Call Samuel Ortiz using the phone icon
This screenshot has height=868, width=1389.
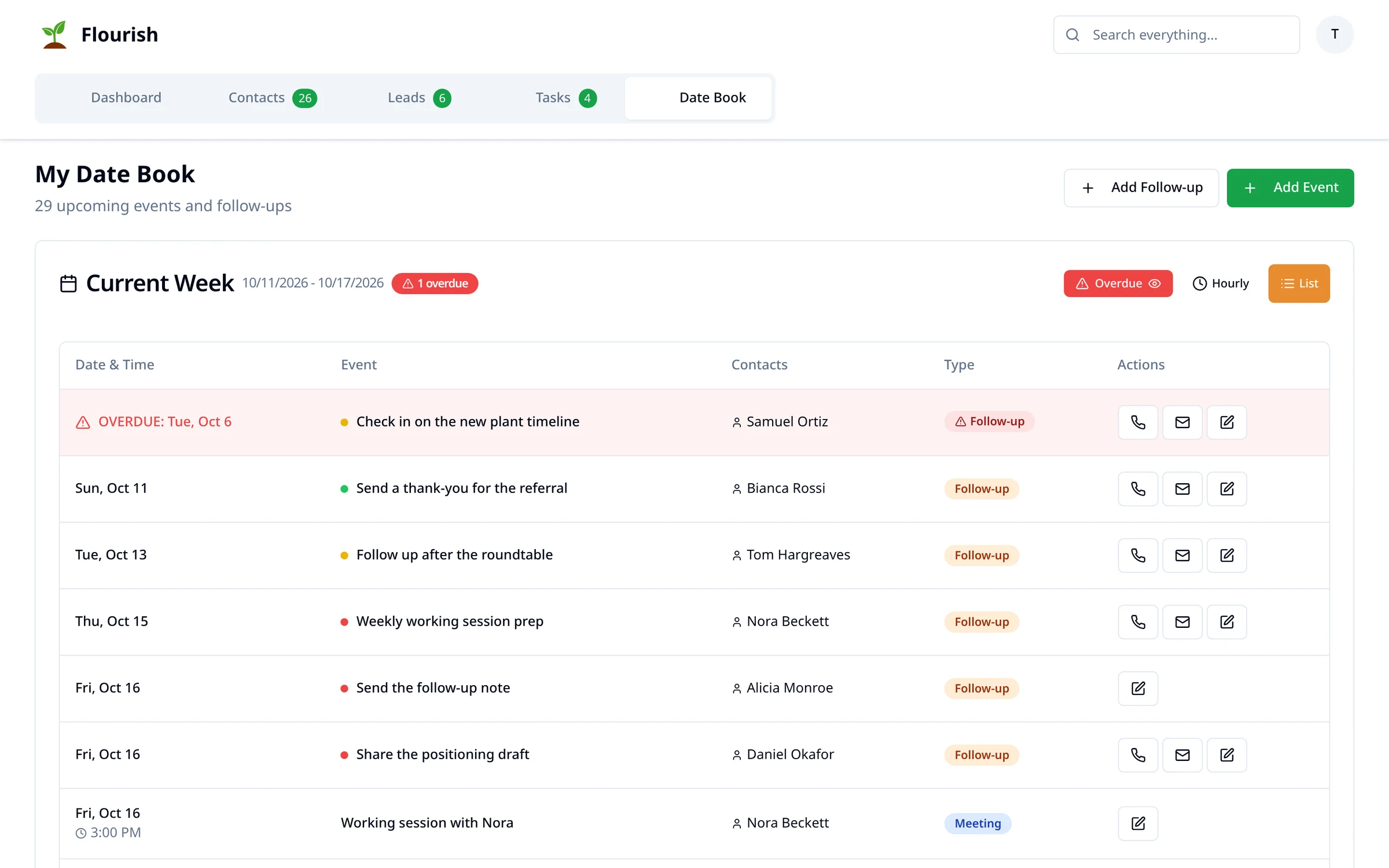(1138, 422)
